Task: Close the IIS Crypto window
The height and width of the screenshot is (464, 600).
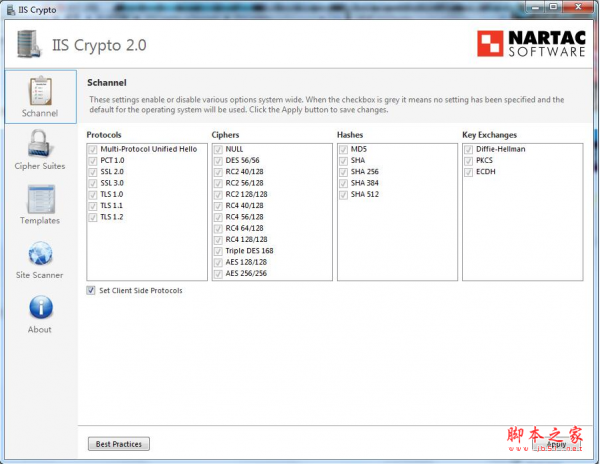Action: point(578,7)
